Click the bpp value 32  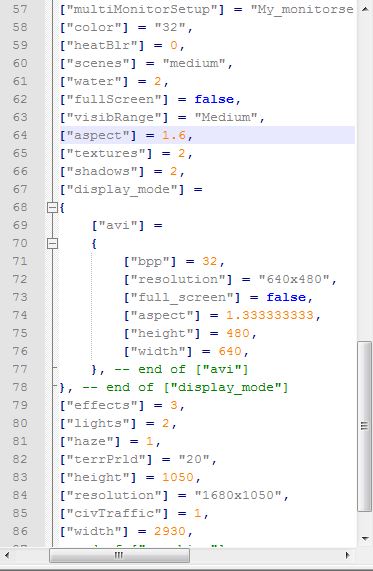click(210, 261)
